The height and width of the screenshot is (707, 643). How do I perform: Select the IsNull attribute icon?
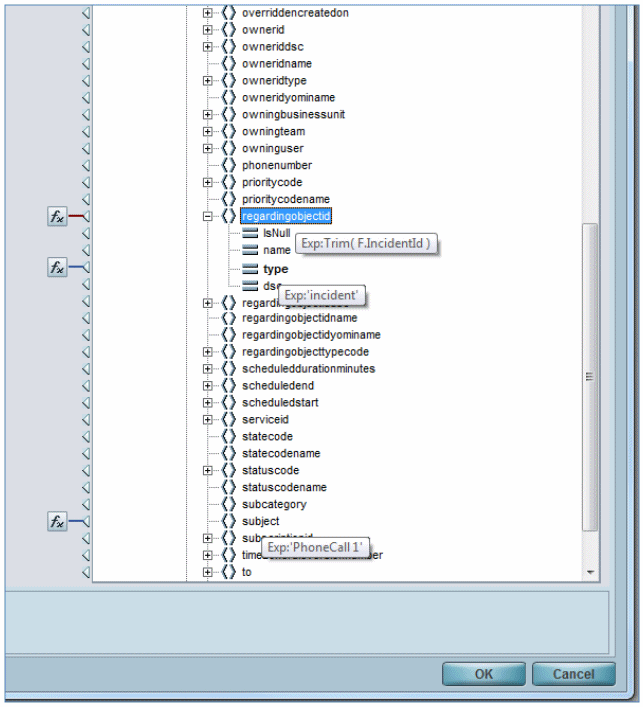[x=250, y=233]
